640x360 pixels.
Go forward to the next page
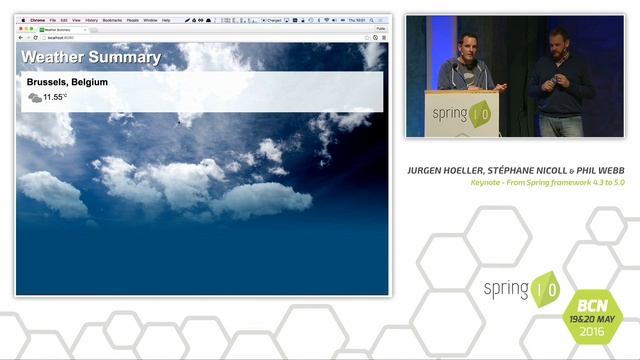(28, 38)
